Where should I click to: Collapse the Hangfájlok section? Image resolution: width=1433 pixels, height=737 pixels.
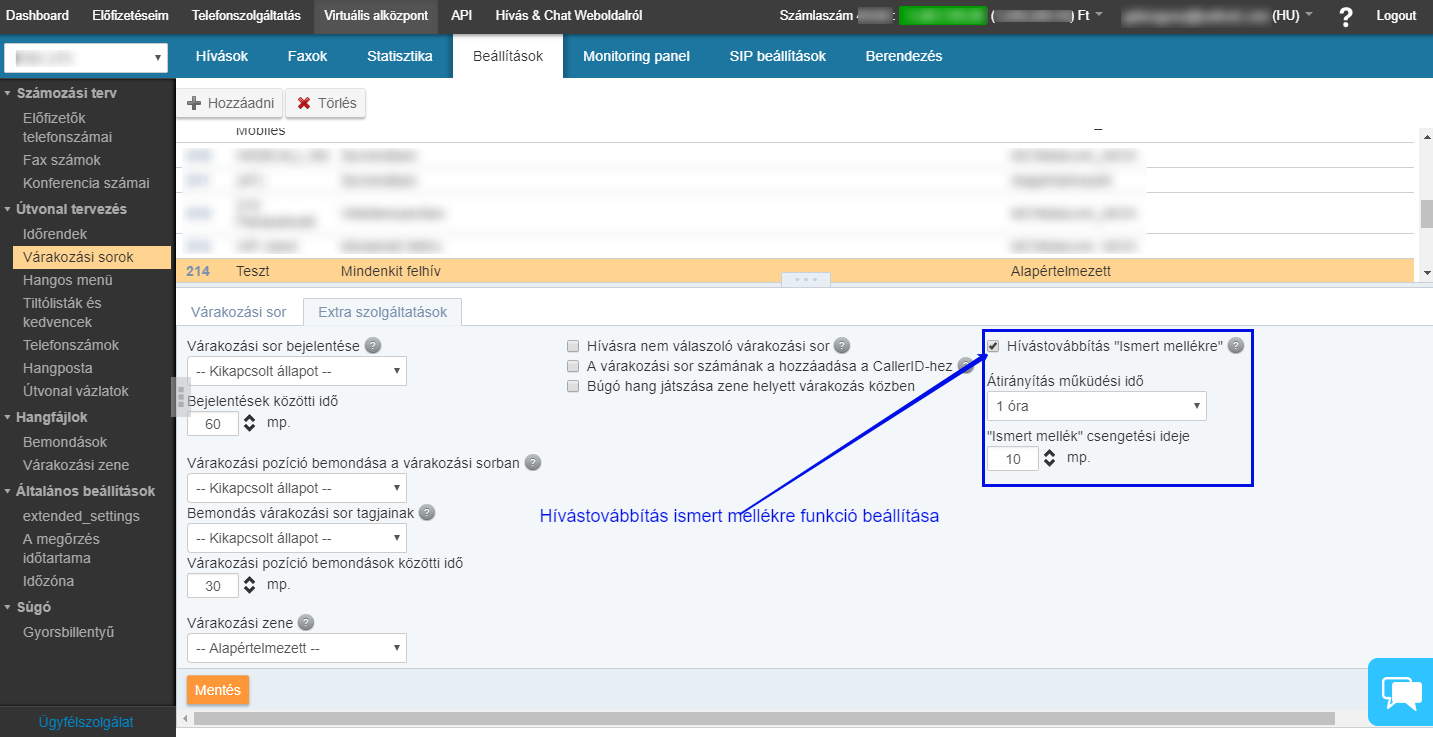tap(52, 418)
